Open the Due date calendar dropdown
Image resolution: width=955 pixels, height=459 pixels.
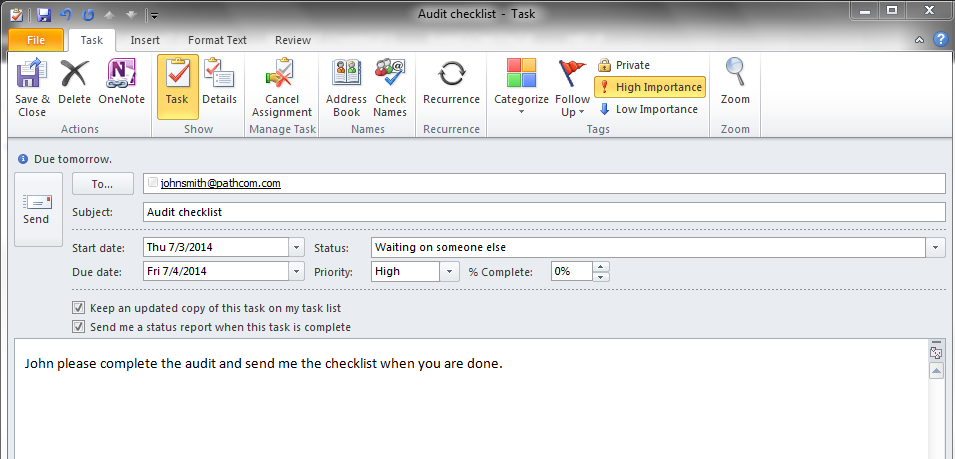296,272
